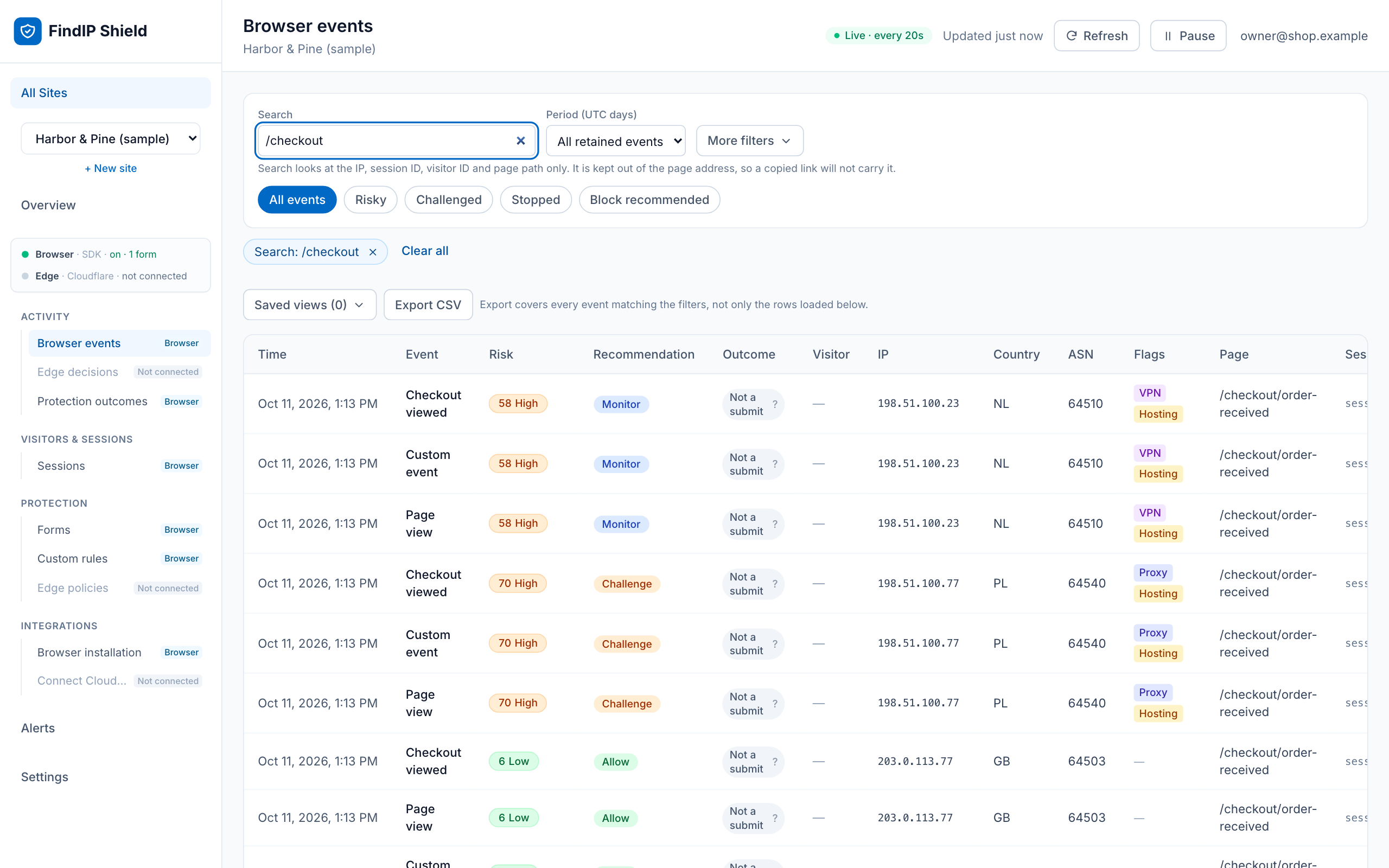Open Protection outcomes page
The height and width of the screenshot is (868, 1389).
[119, 401]
